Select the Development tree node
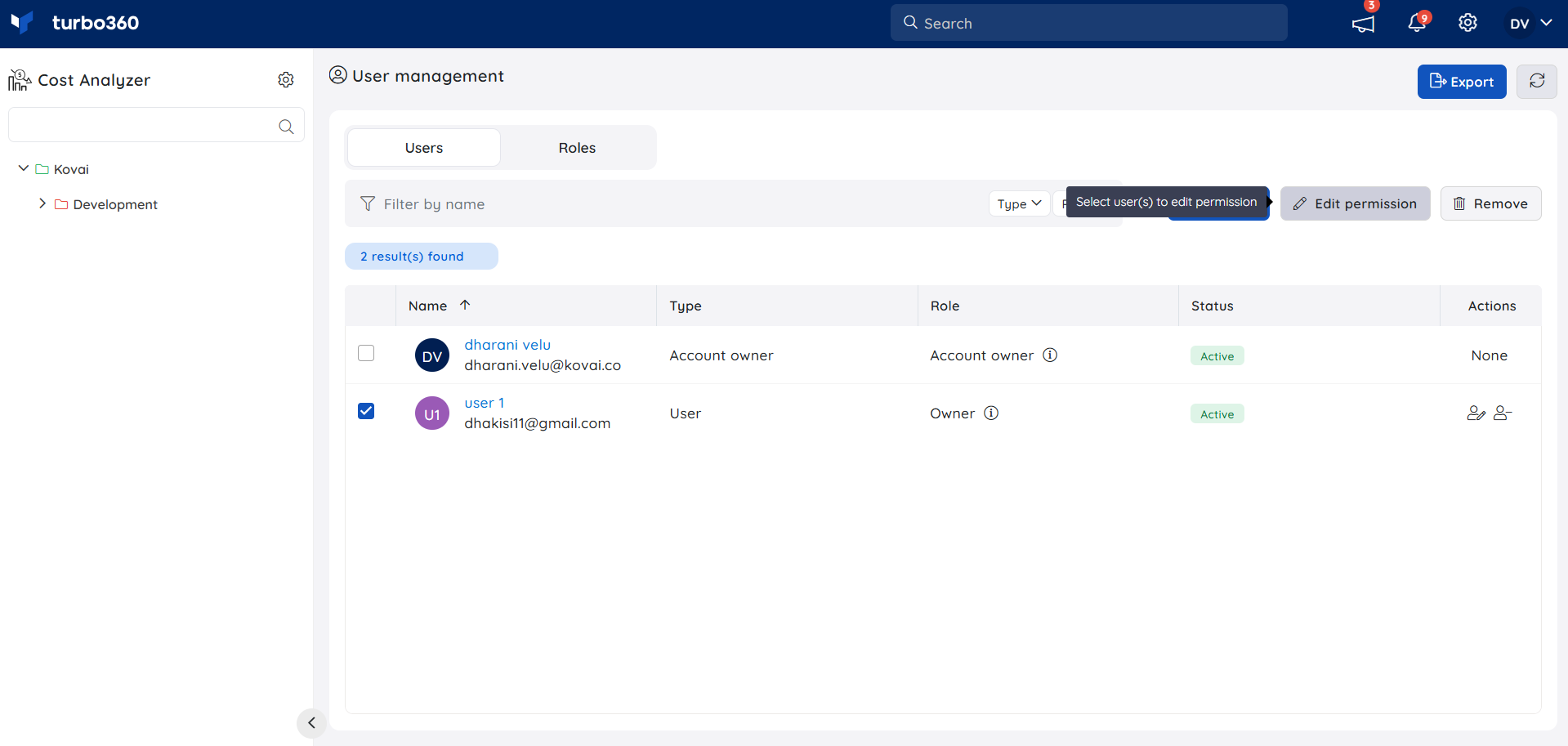Image resolution: width=1568 pixels, height=746 pixels. [x=115, y=204]
